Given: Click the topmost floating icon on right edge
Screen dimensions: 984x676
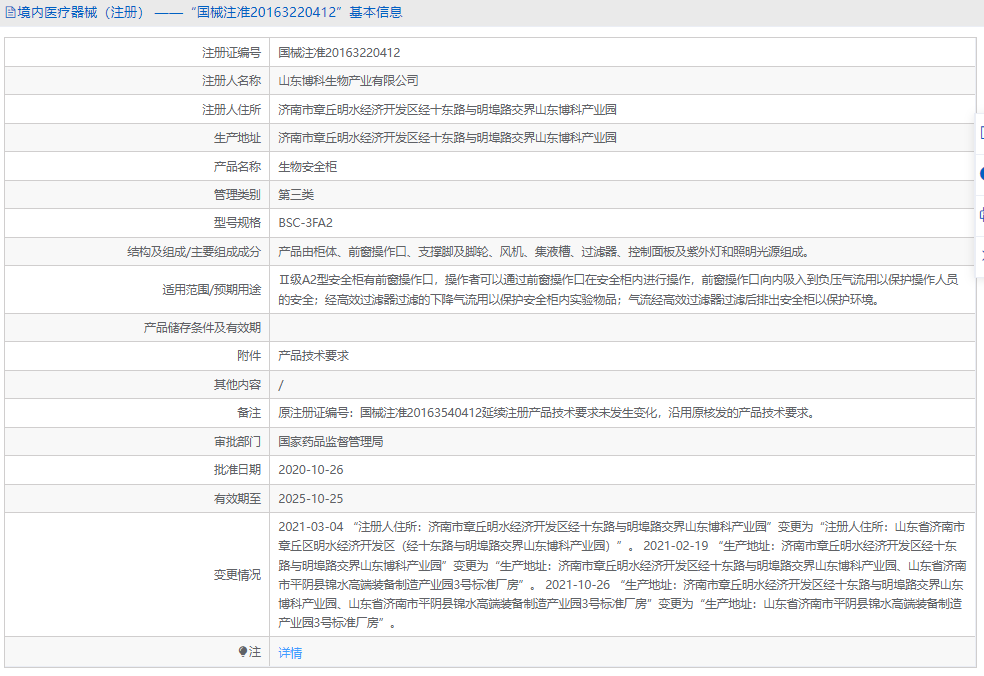Looking at the screenshot, I should [981, 133].
